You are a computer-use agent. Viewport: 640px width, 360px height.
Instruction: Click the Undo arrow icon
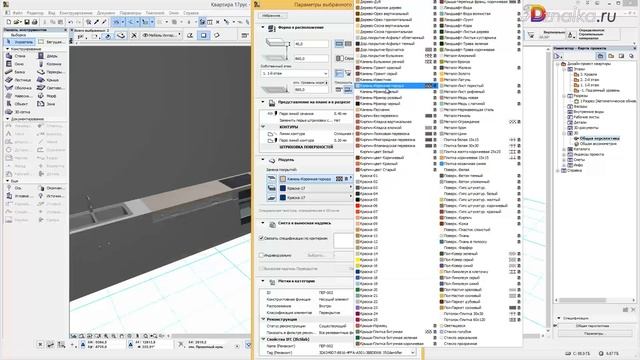pyautogui.click(x=70, y=22)
